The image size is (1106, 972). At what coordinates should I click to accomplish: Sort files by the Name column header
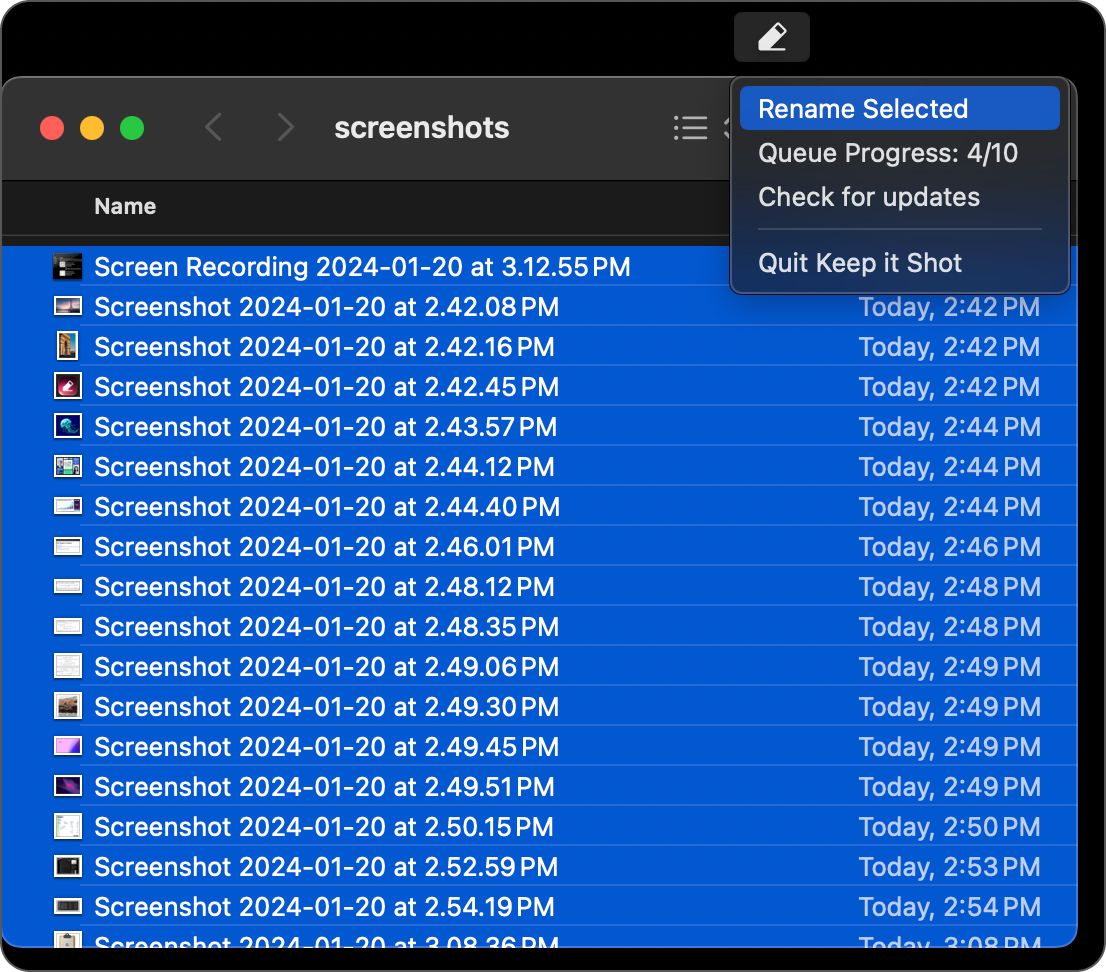coord(125,207)
